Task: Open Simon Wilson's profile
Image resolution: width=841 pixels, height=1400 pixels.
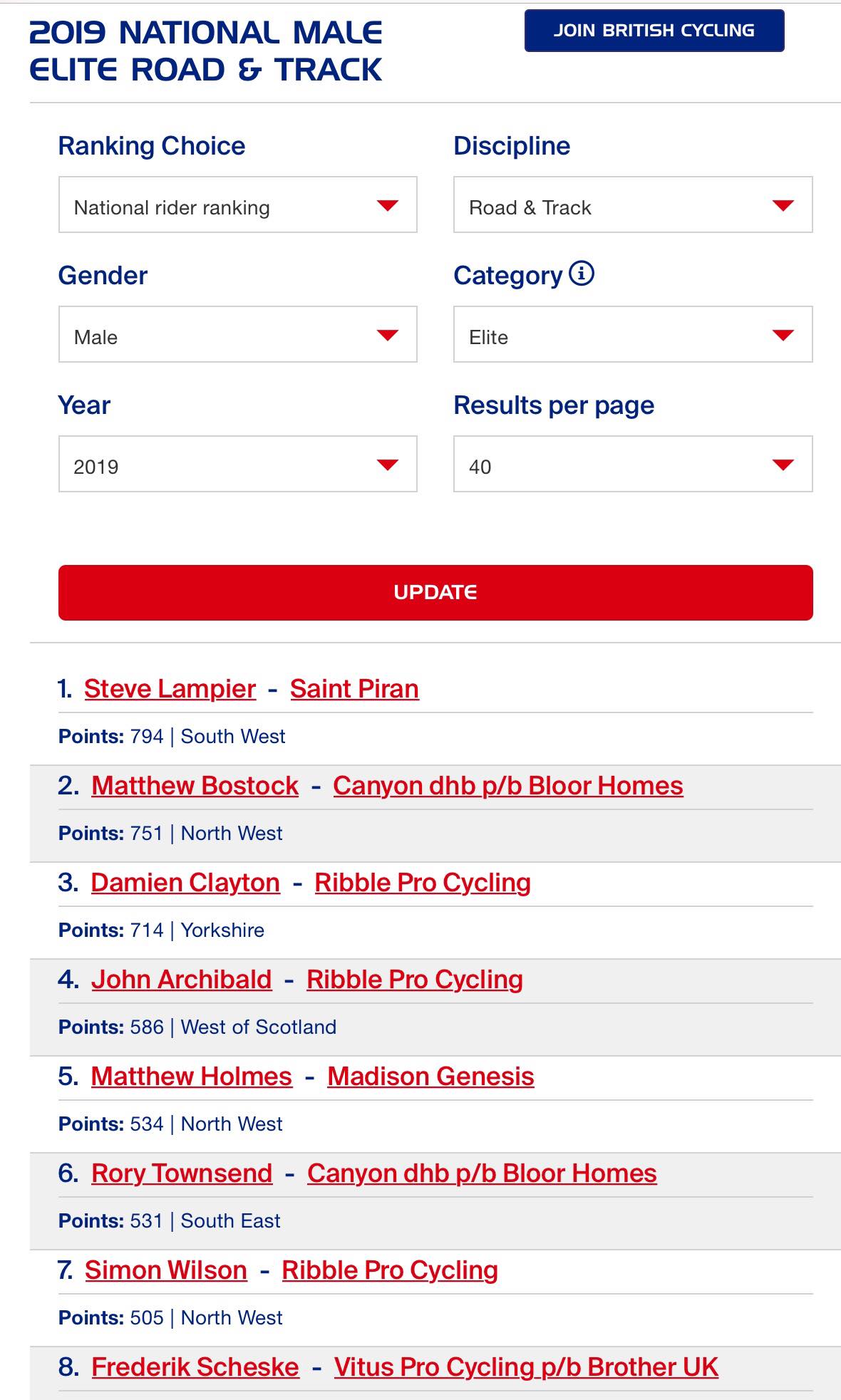Action: (x=166, y=1270)
